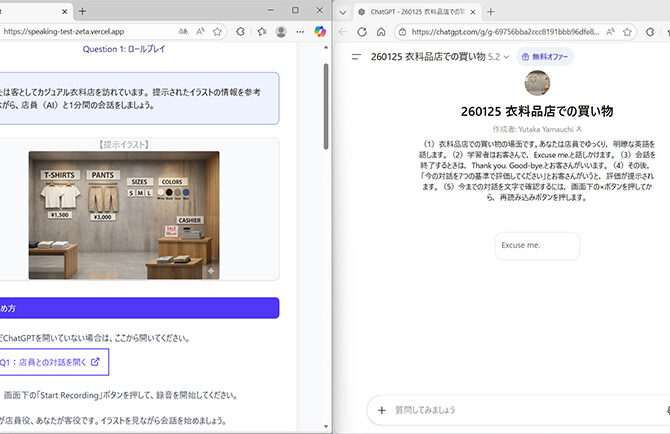Click the GPT profile avatar image
Image resolution: width=670 pixels, height=434 pixels.
click(x=537, y=83)
